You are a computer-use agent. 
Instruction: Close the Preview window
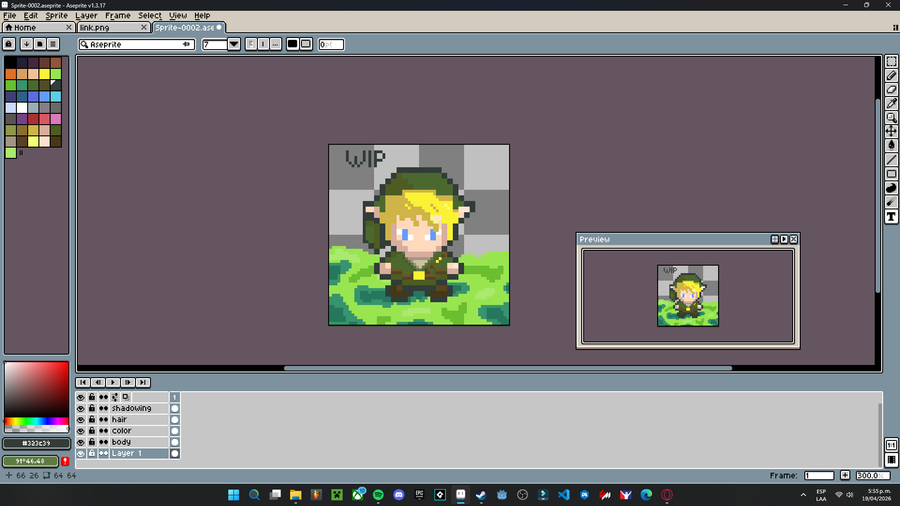point(794,239)
